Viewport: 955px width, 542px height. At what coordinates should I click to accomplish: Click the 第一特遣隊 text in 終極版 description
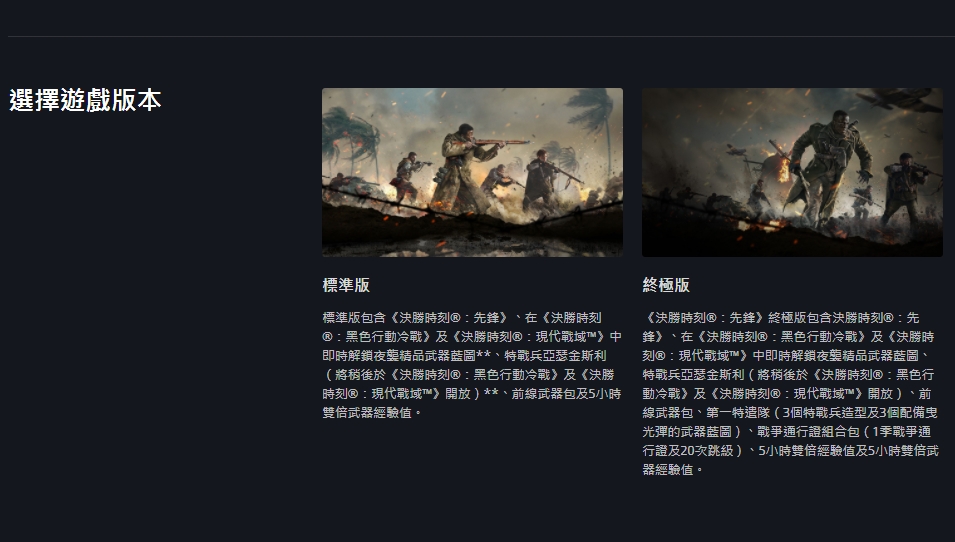click(738, 413)
